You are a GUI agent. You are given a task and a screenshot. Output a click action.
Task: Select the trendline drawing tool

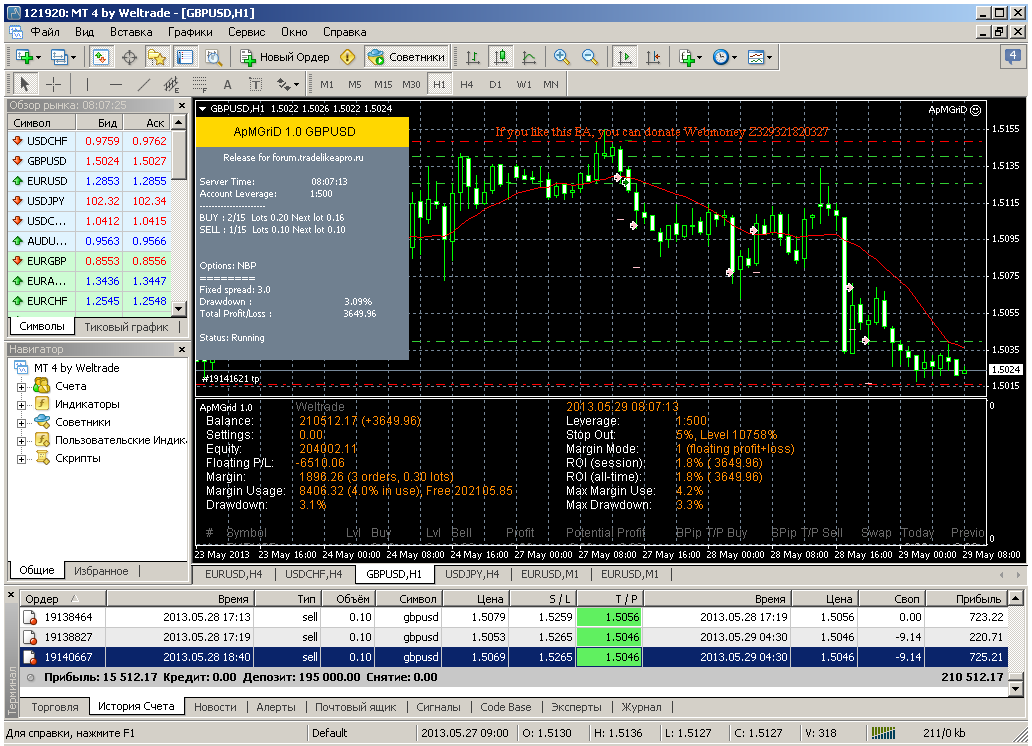(144, 84)
